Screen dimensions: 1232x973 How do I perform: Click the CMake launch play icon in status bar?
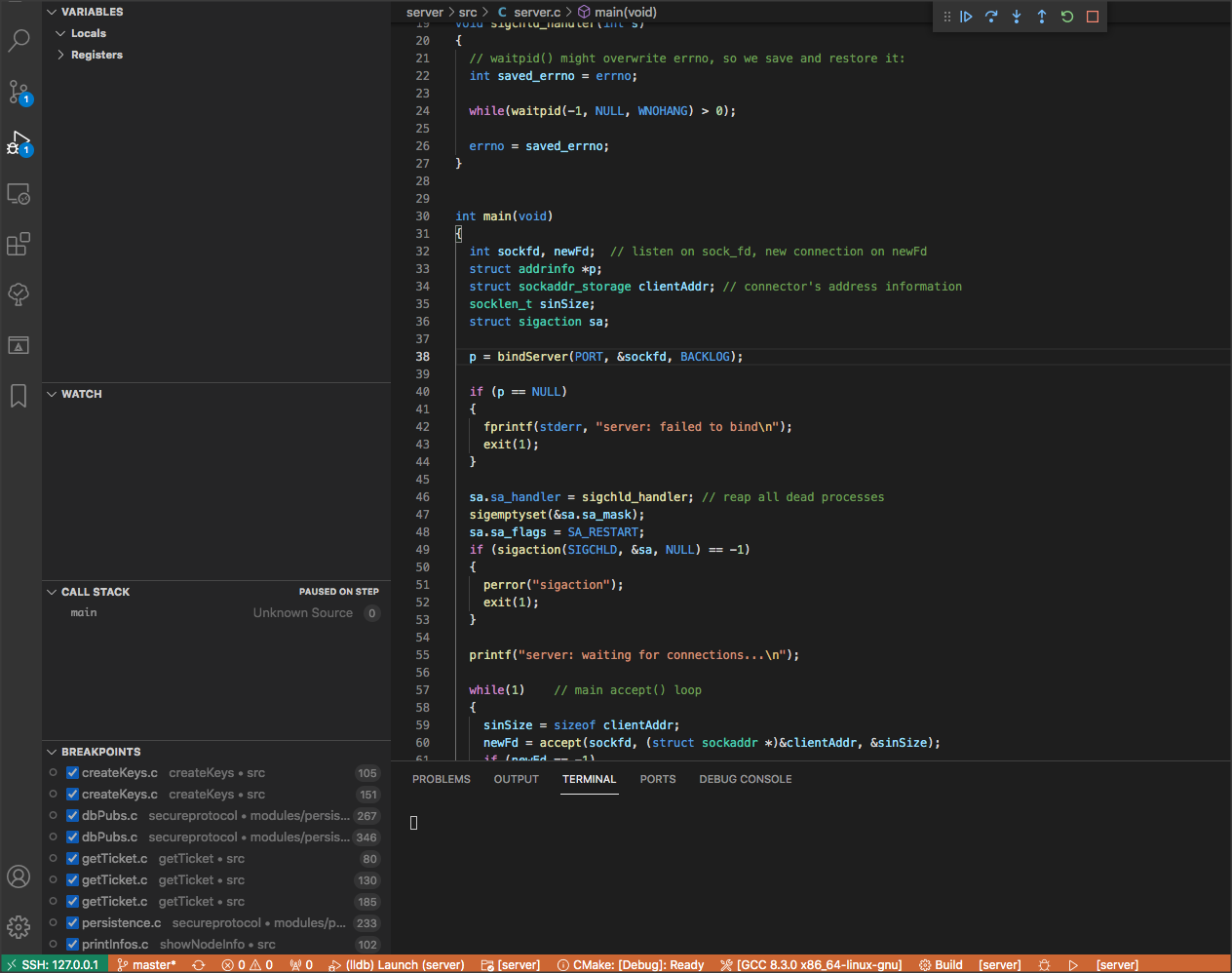pos(1073,964)
